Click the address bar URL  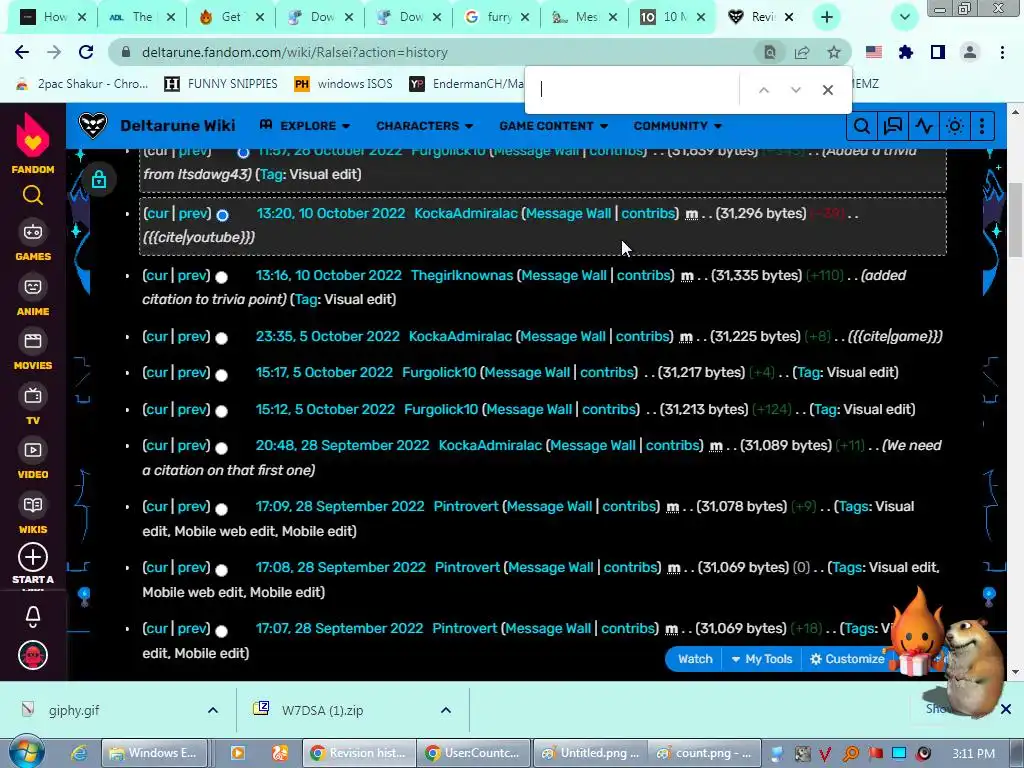coord(295,52)
